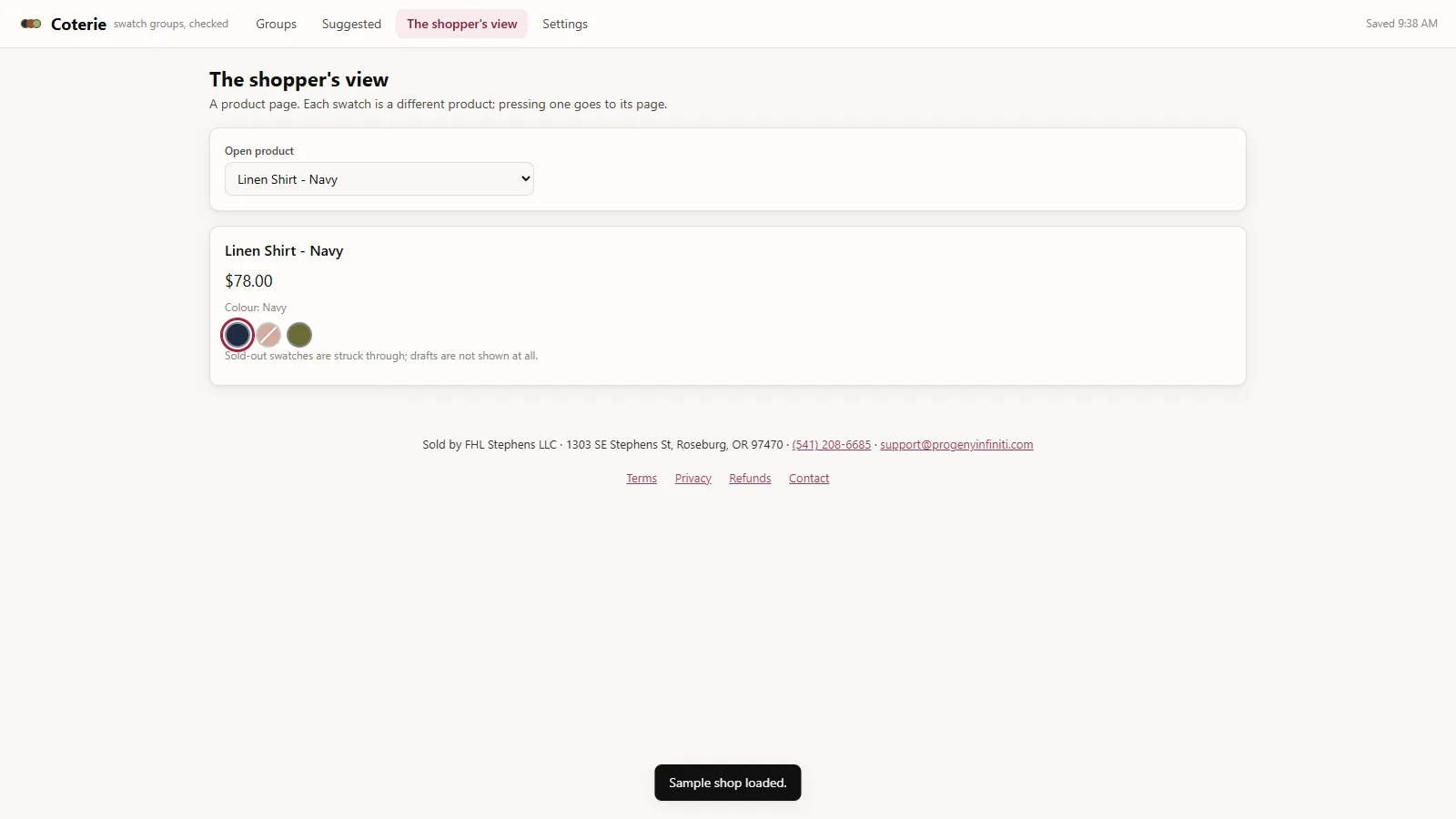Image resolution: width=1456 pixels, height=819 pixels.
Task: Click the Coterie logo icon
Action: click(31, 24)
